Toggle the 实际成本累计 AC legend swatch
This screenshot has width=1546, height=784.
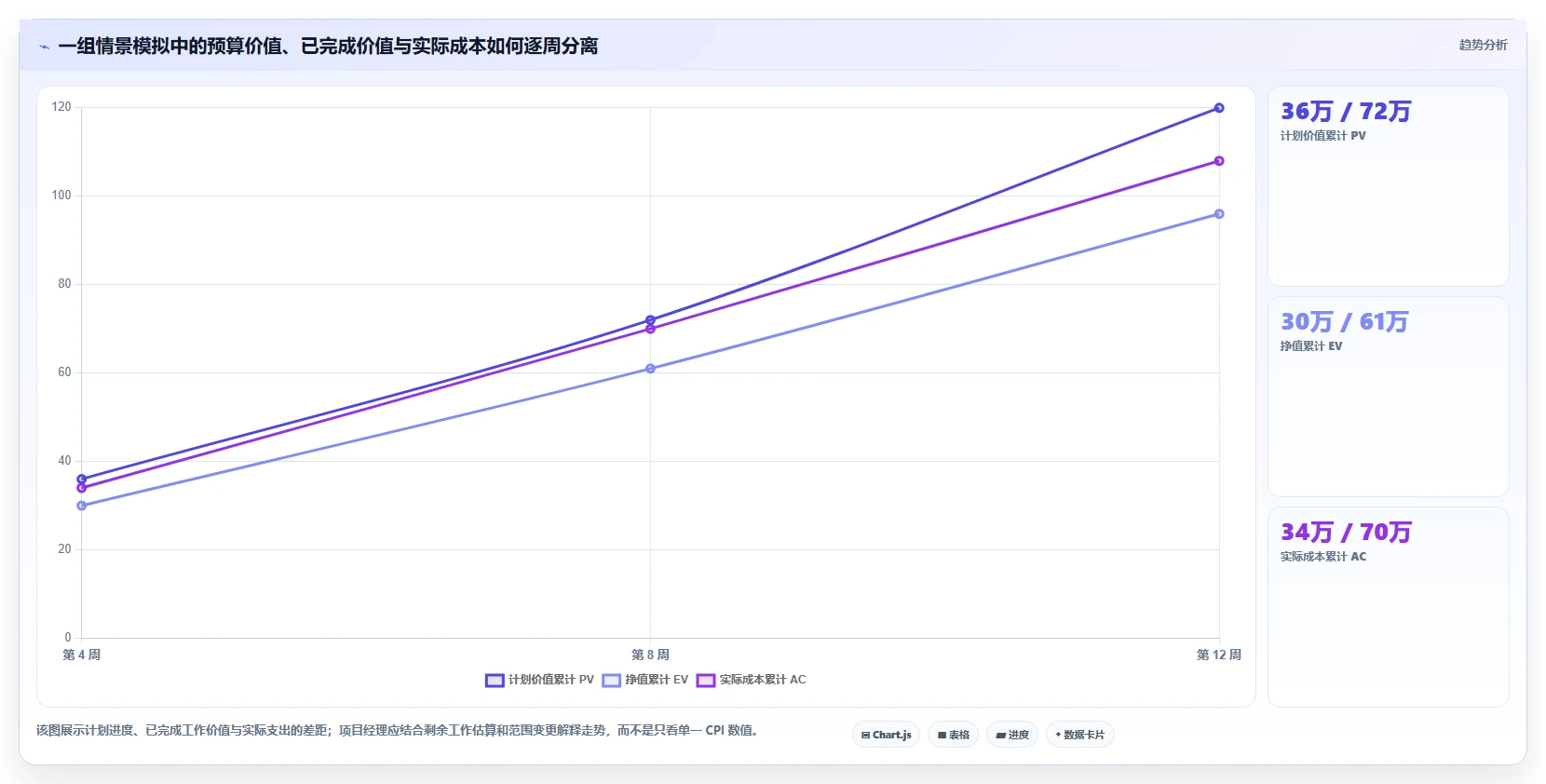click(x=706, y=681)
